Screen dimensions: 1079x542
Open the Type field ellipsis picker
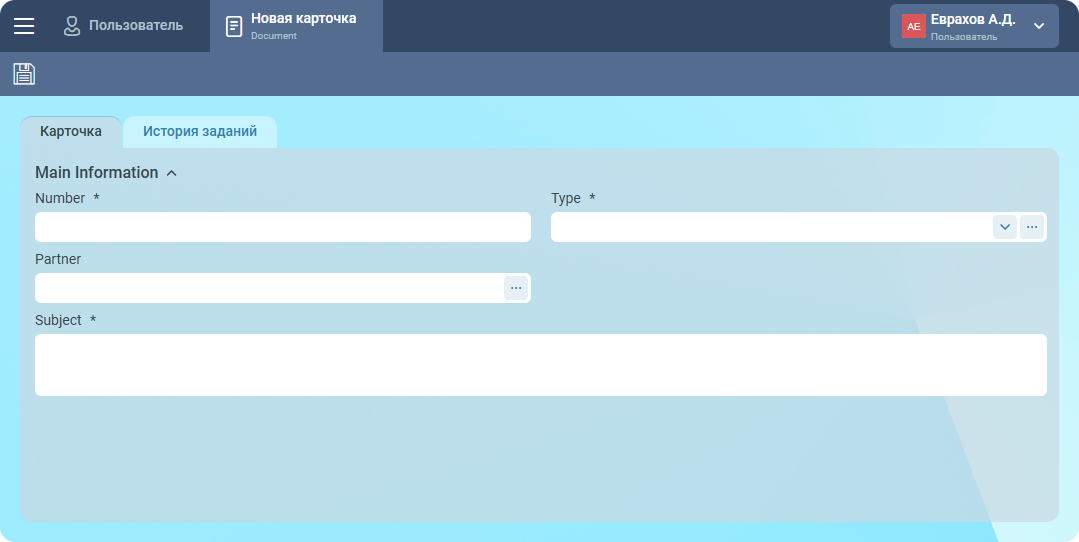tap(1032, 227)
